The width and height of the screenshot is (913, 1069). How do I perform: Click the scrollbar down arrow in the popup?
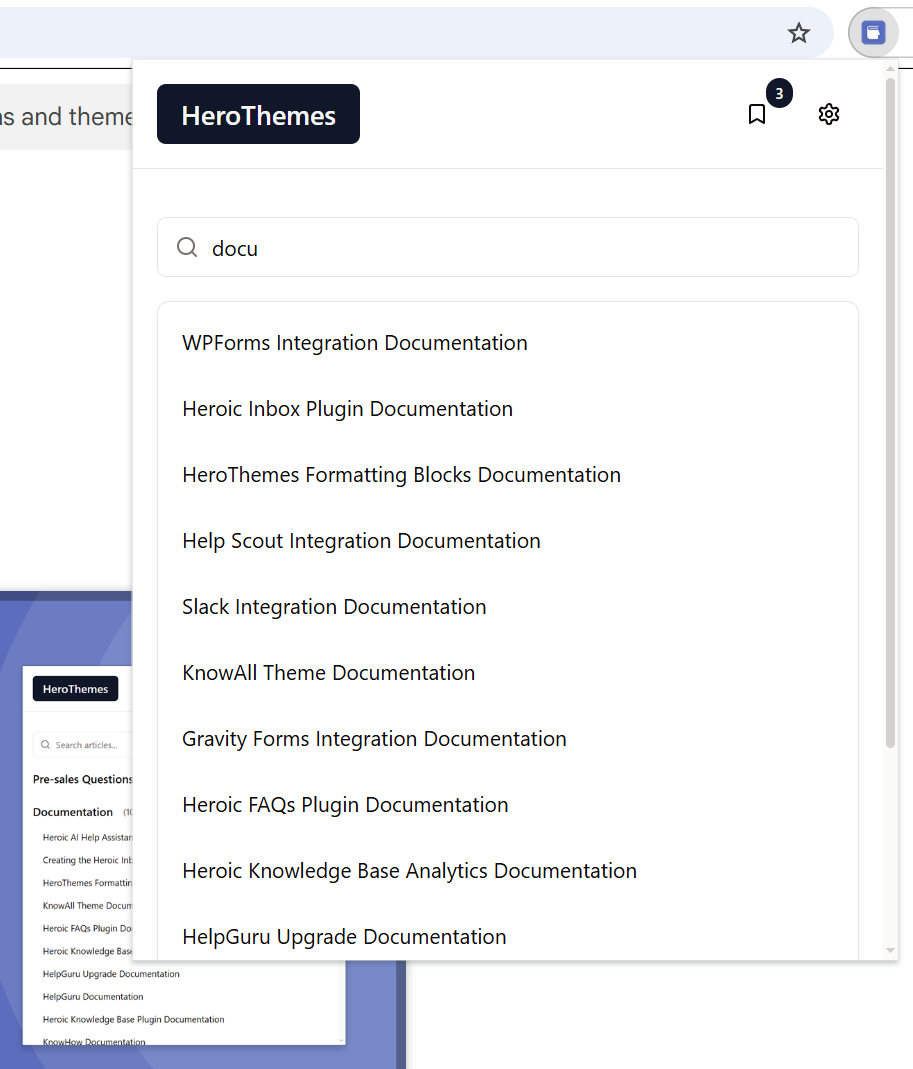890,950
